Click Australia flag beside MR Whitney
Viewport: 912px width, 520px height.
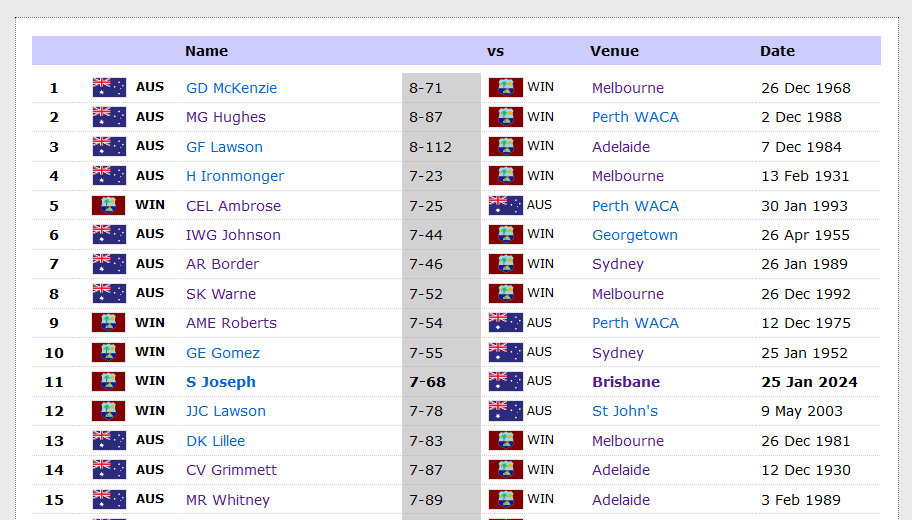point(109,499)
